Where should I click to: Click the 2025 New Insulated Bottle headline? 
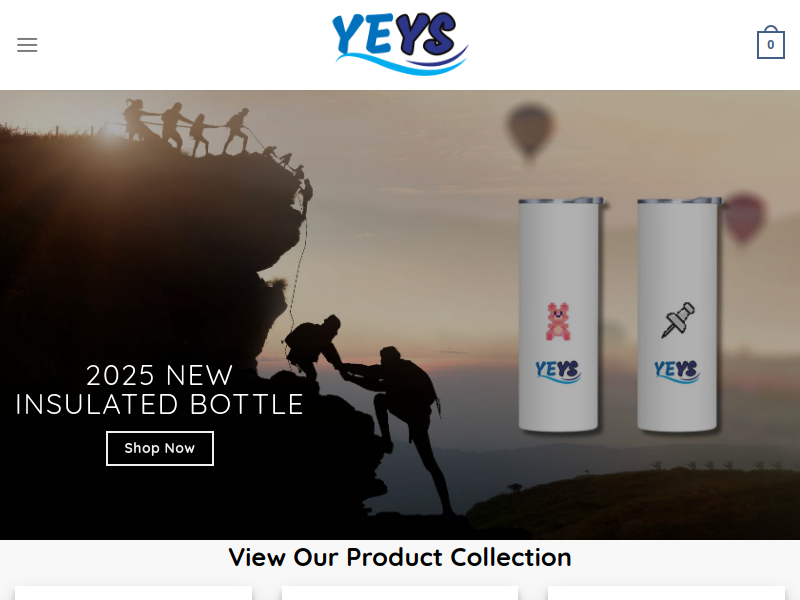160,390
